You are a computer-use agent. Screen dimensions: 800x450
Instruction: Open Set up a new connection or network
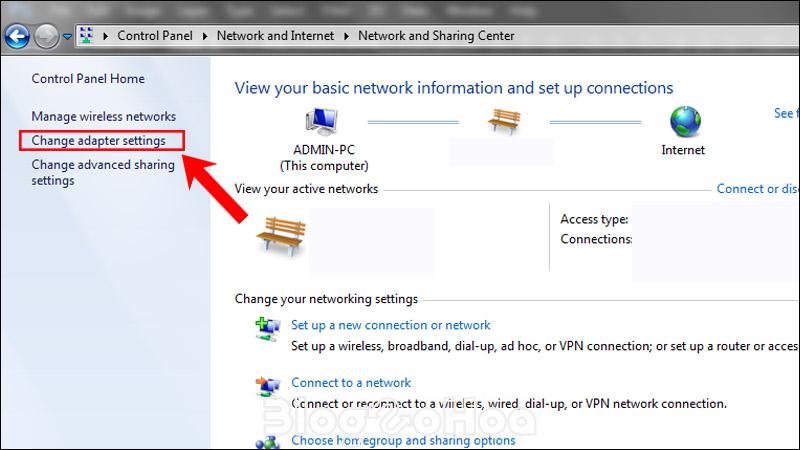click(391, 325)
